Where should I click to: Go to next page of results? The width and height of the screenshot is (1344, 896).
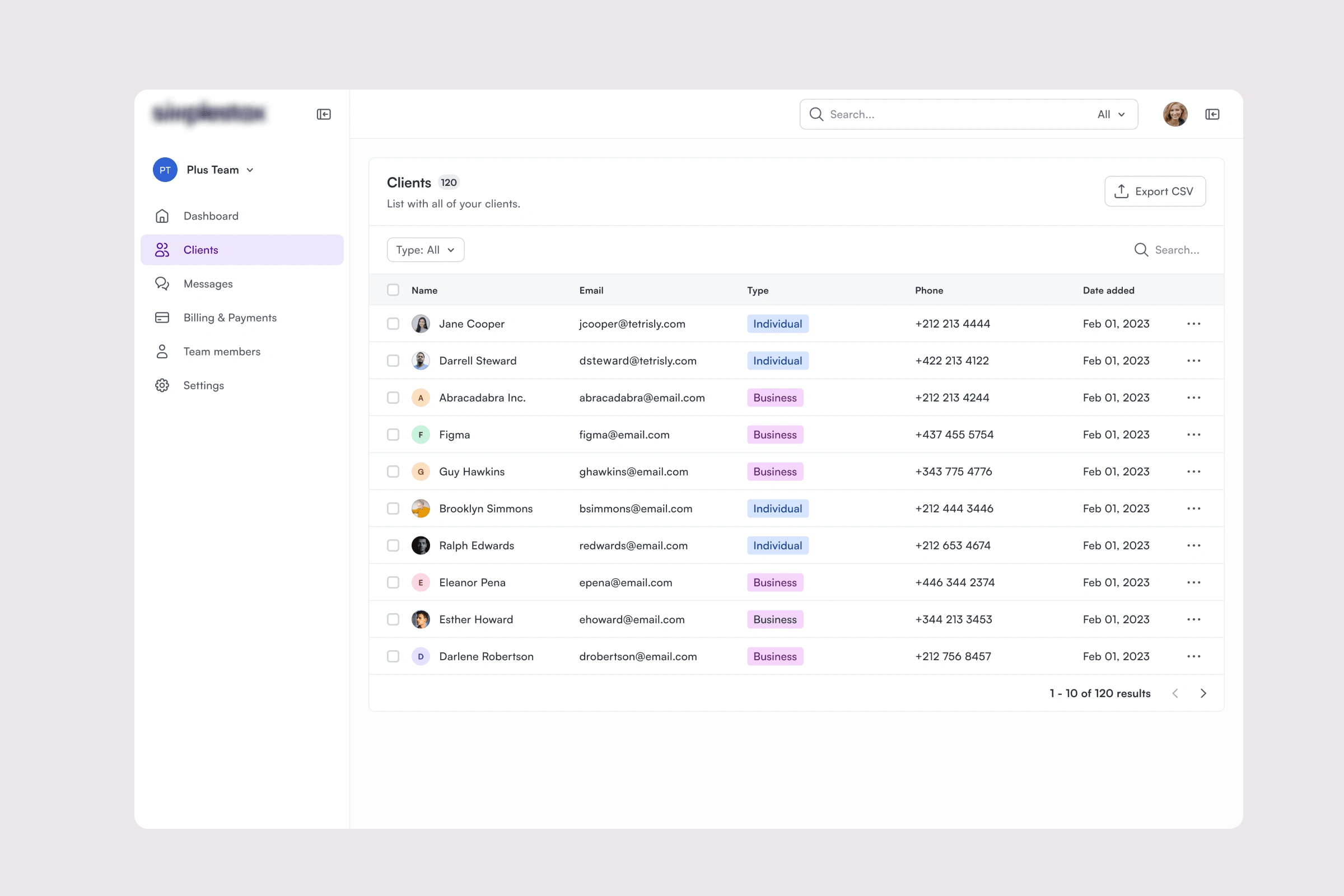[x=1203, y=693]
